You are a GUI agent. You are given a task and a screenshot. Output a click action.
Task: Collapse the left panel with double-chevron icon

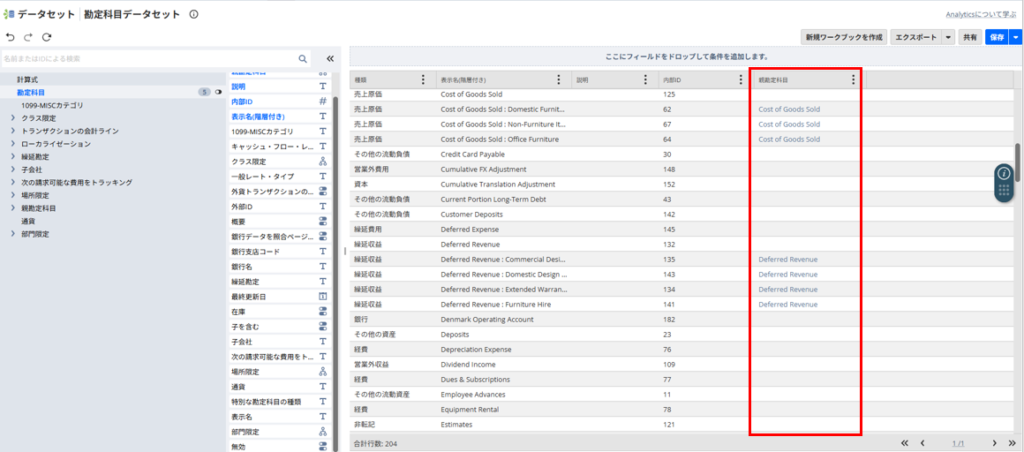(330, 59)
